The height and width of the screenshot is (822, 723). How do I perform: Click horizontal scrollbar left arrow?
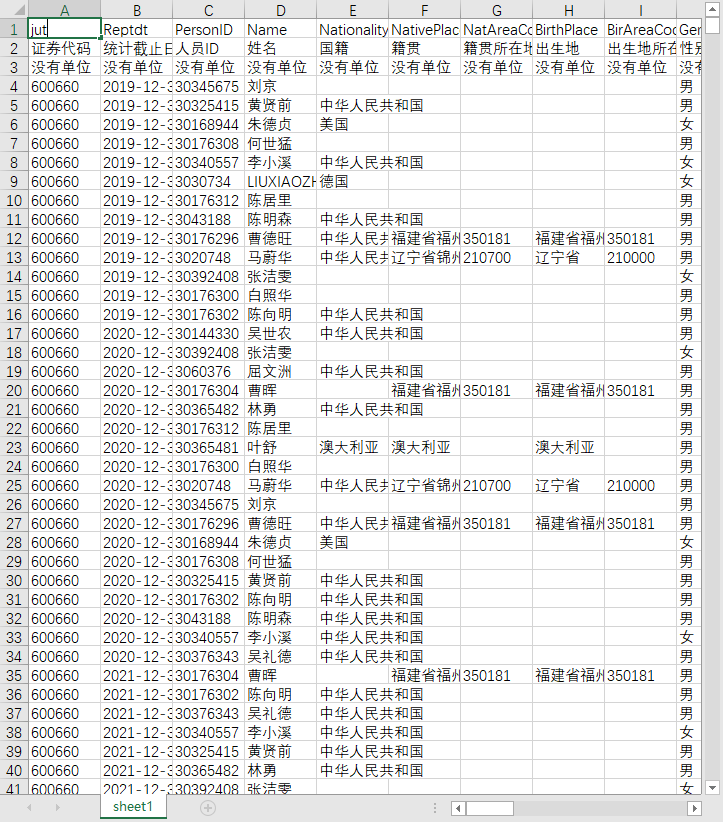(458, 808)
